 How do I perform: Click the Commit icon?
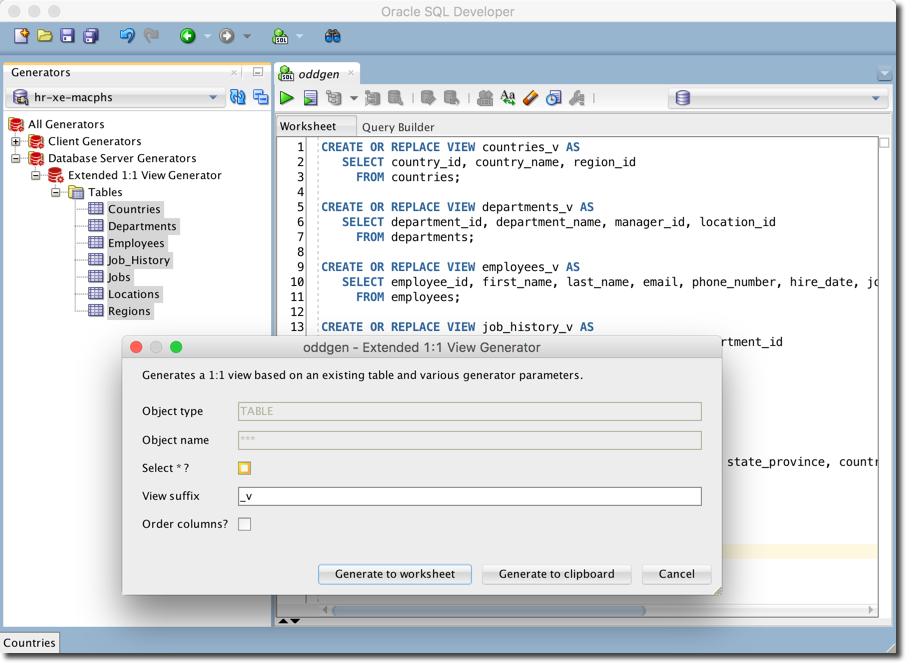428,98
